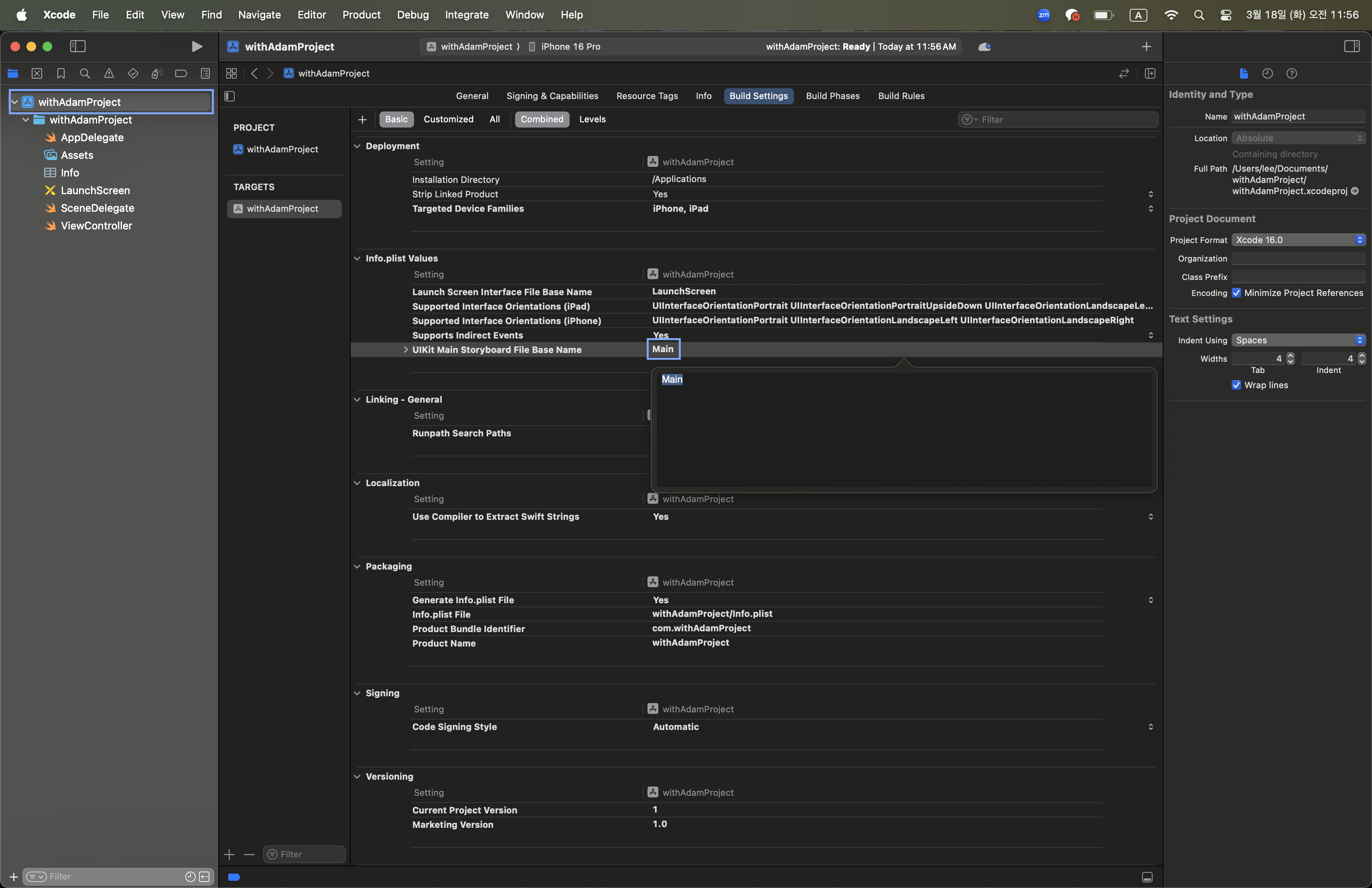Image resolution: width=1372 pixels, height=888 pixels.
Task: Show the History inspector
Action: click(x=1267, y=73)
